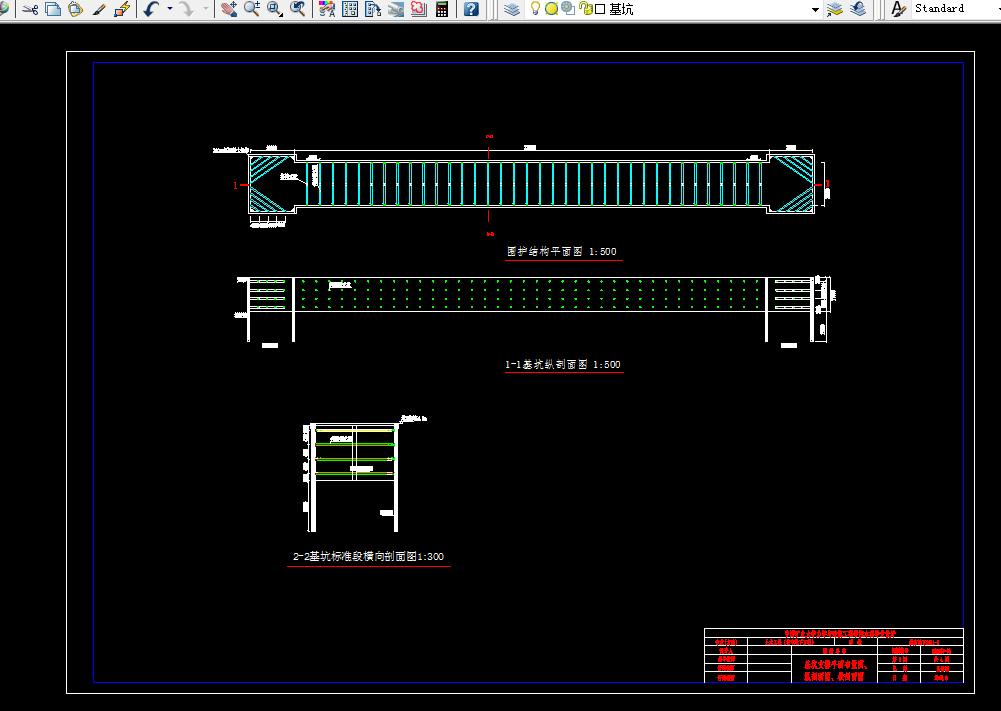The image size is (1001, 711).
Task: Toggle freeze sun icon for 基坑 layer
Action: 552,9
